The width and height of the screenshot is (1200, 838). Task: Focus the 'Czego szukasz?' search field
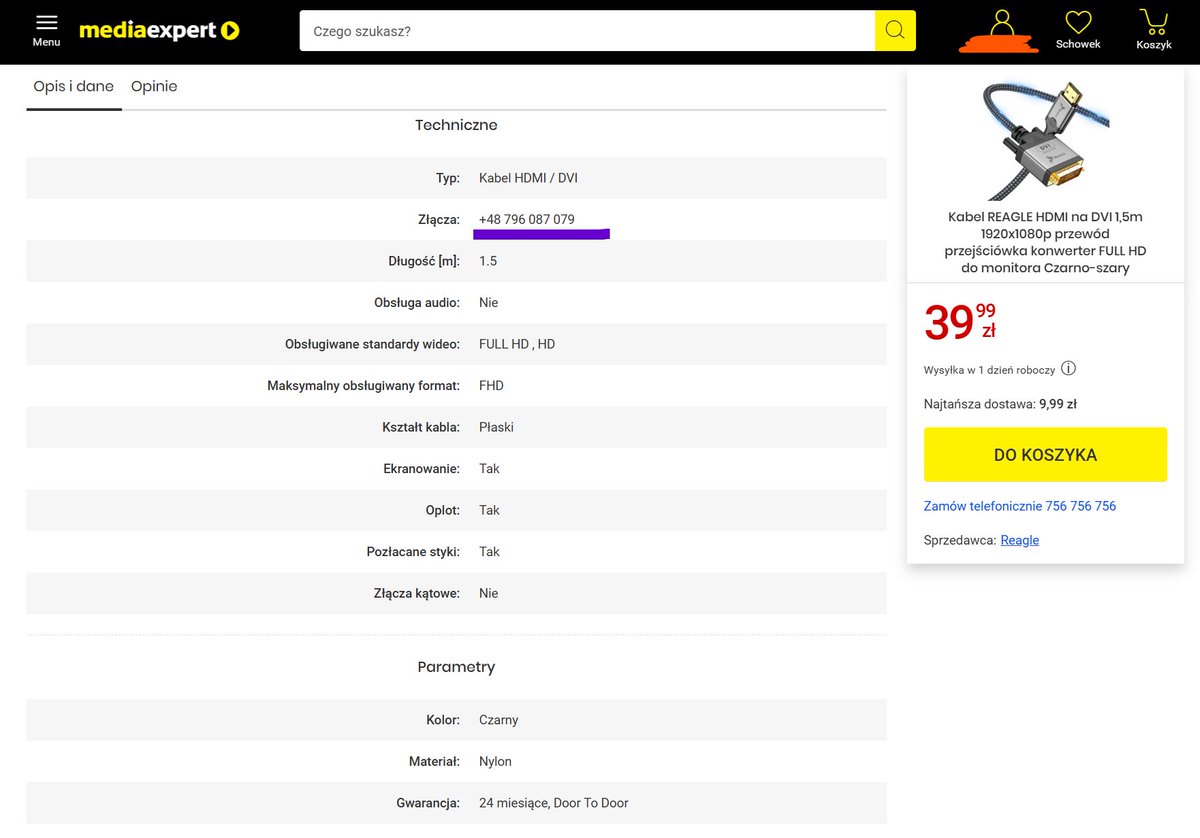(x=587, y=31)
